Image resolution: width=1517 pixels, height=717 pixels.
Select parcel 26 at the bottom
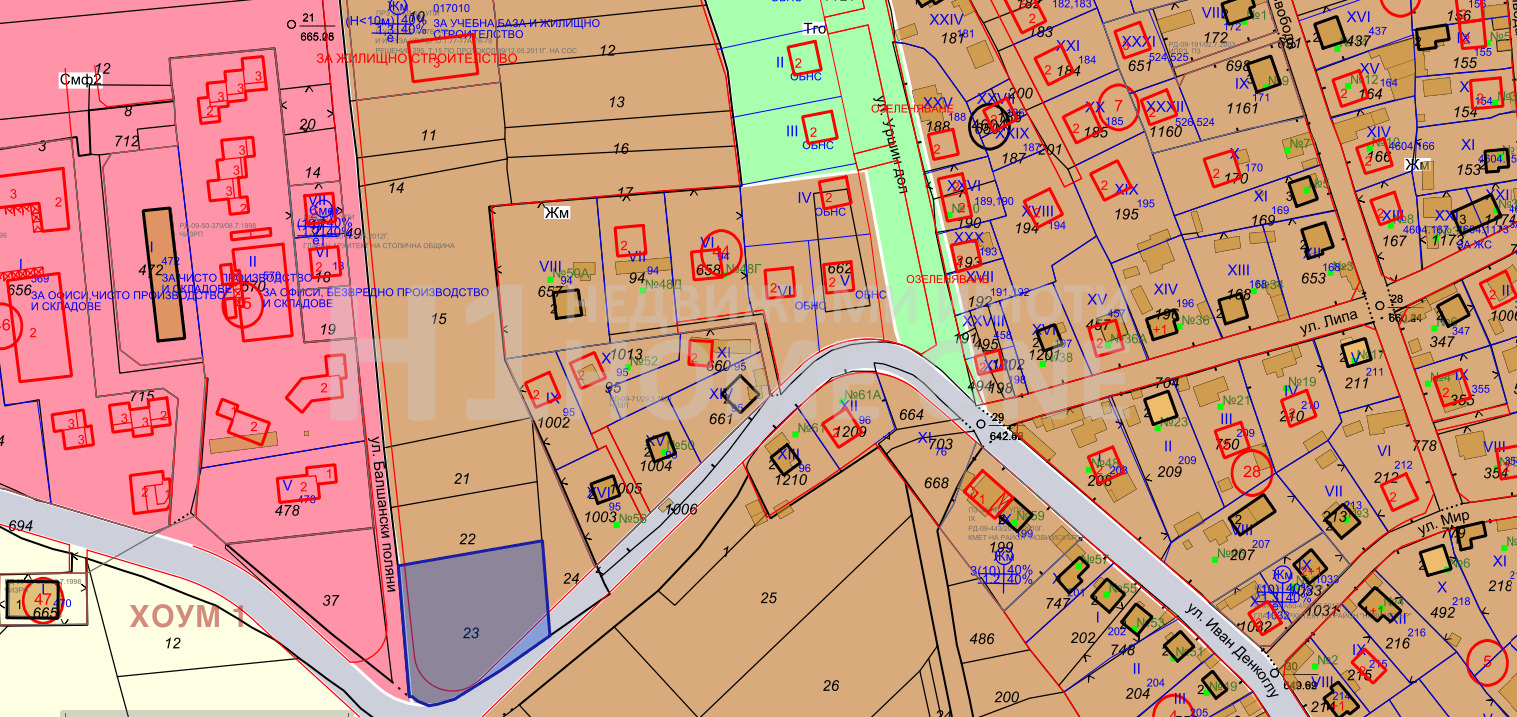[x=830, y=685]
